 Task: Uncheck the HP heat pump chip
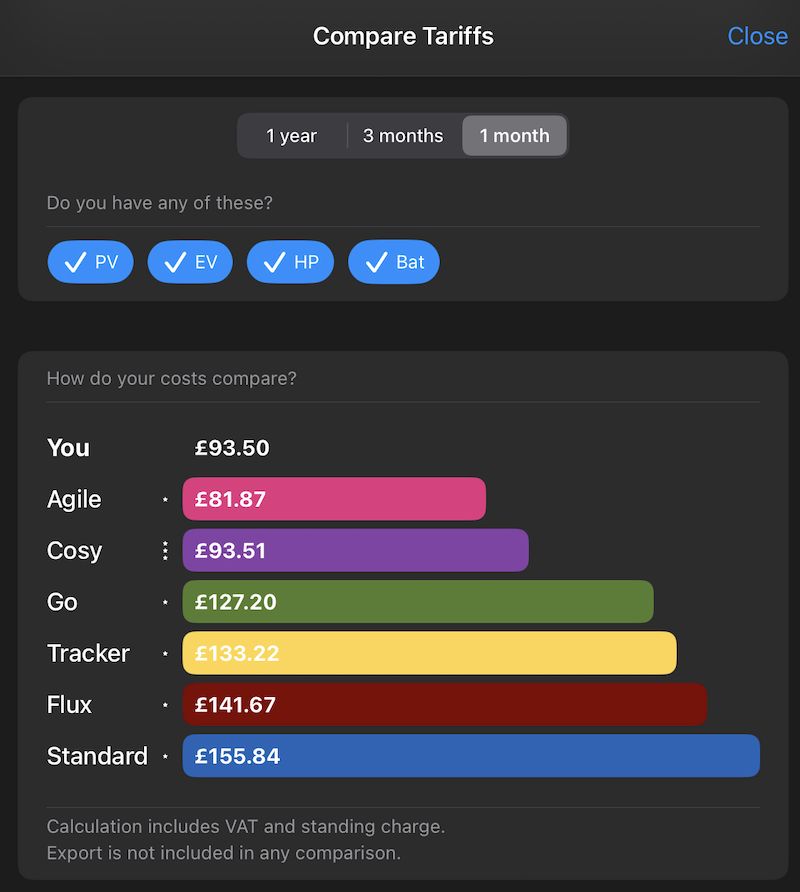coord(290,263)
